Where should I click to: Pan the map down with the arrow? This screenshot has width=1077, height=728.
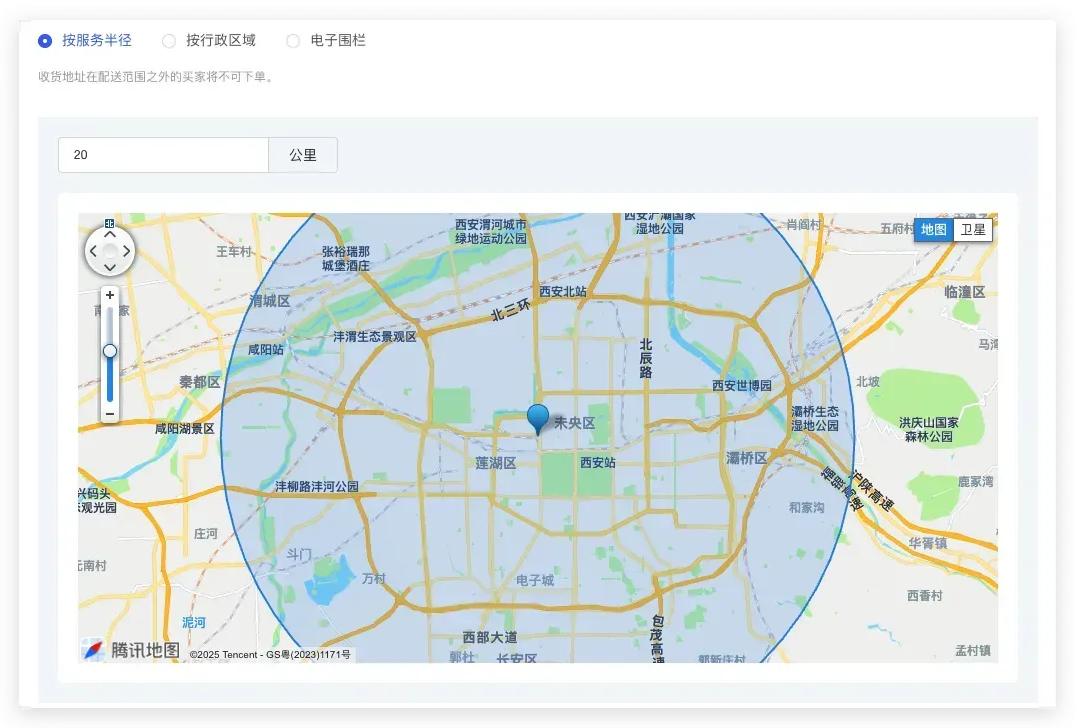tap(110, 267)
